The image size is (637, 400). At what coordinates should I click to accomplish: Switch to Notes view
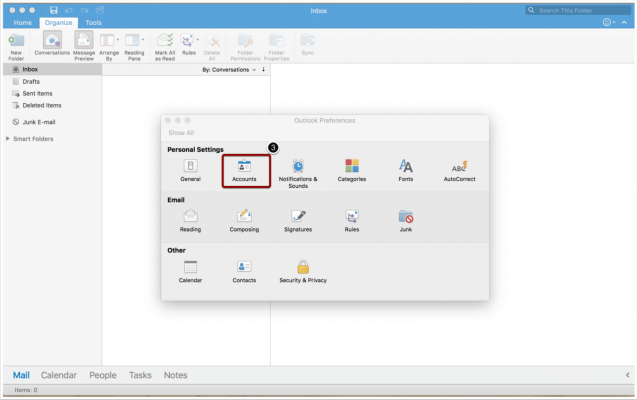click(x=176, y=375)
